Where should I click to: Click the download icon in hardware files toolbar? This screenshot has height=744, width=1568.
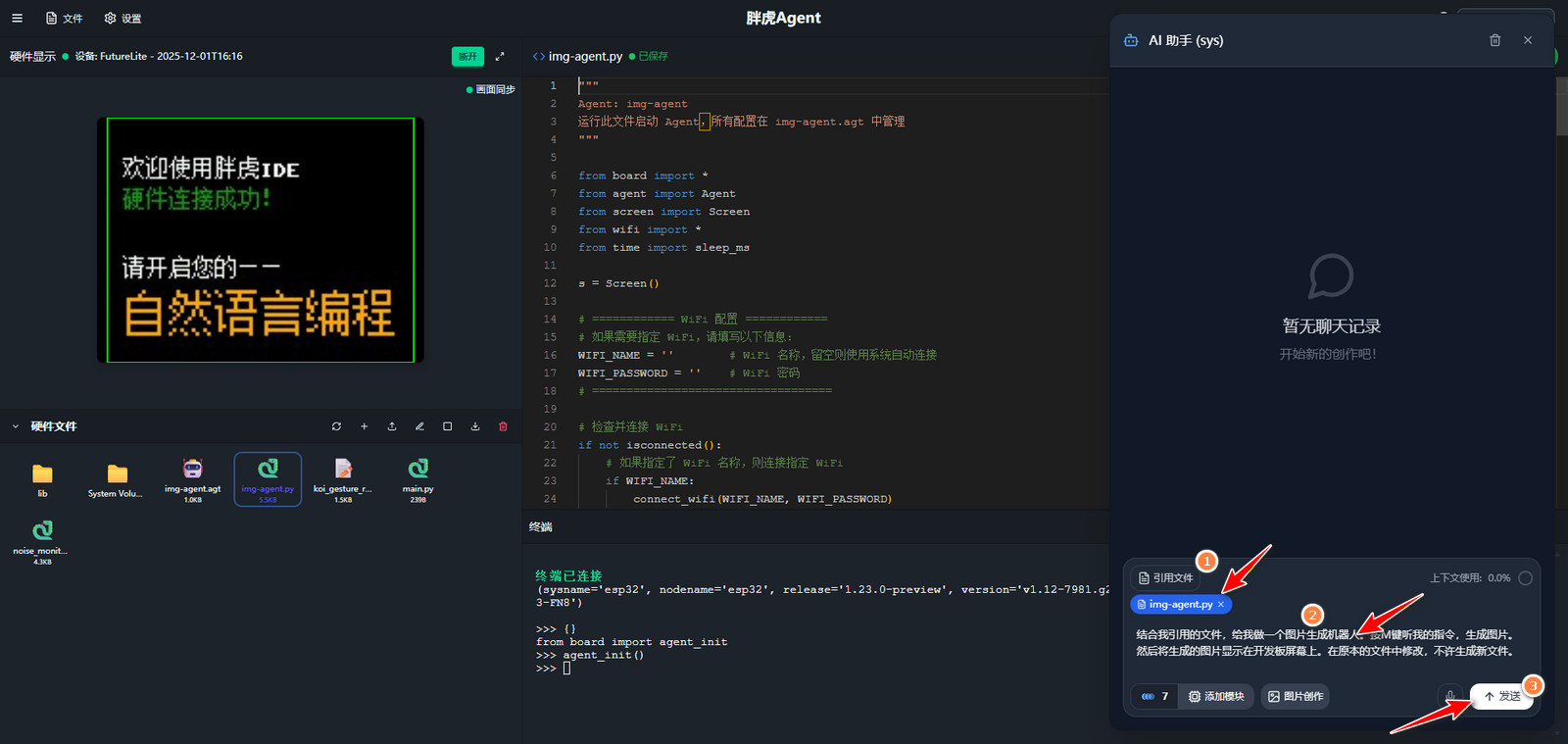coord(475,426)
